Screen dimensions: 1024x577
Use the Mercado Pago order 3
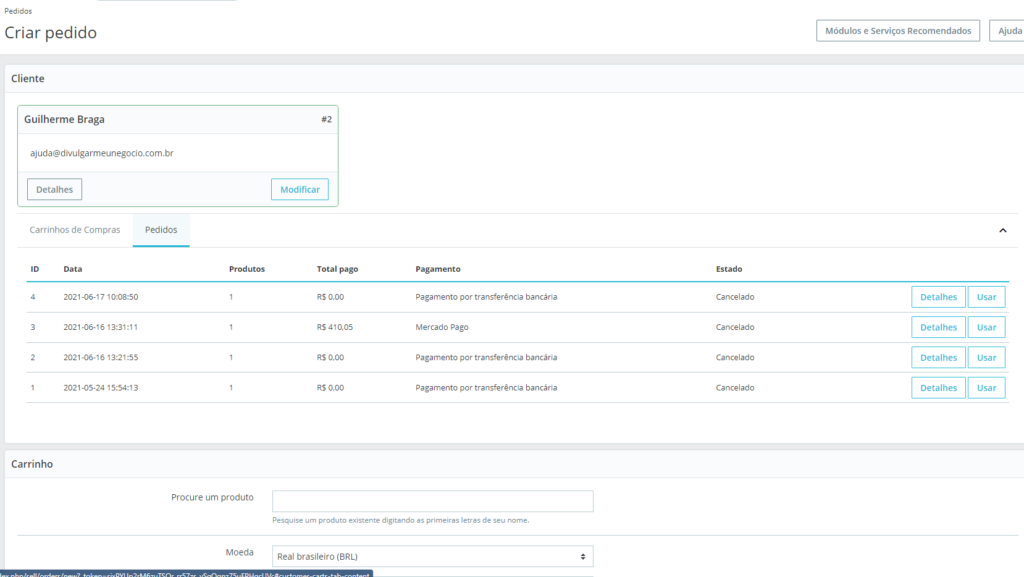[x=986, y=327]
